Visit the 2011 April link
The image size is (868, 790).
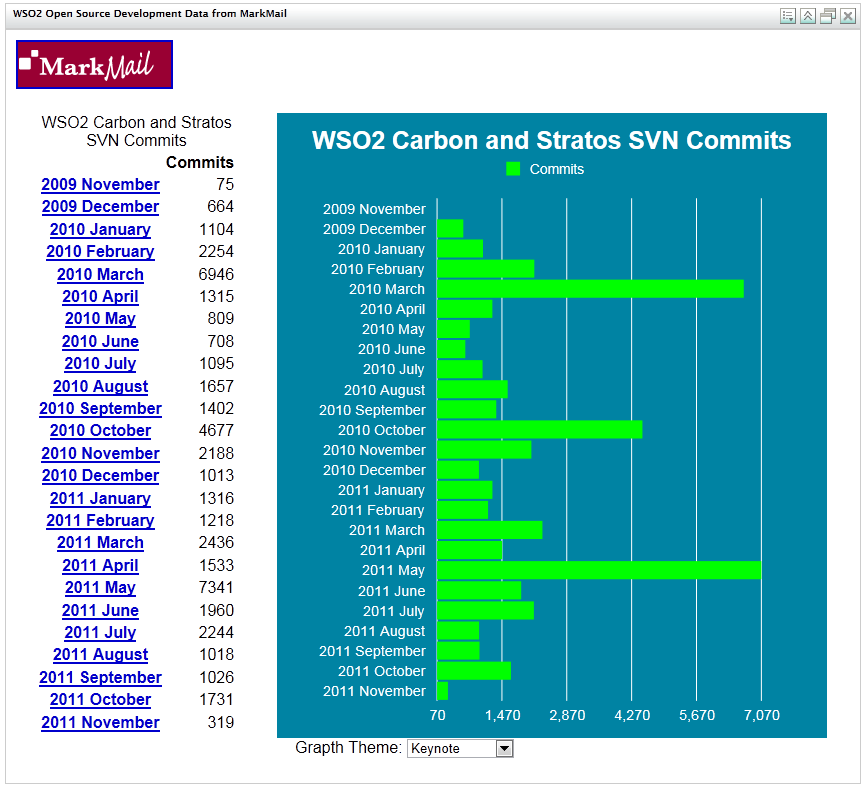coord(100,565)
